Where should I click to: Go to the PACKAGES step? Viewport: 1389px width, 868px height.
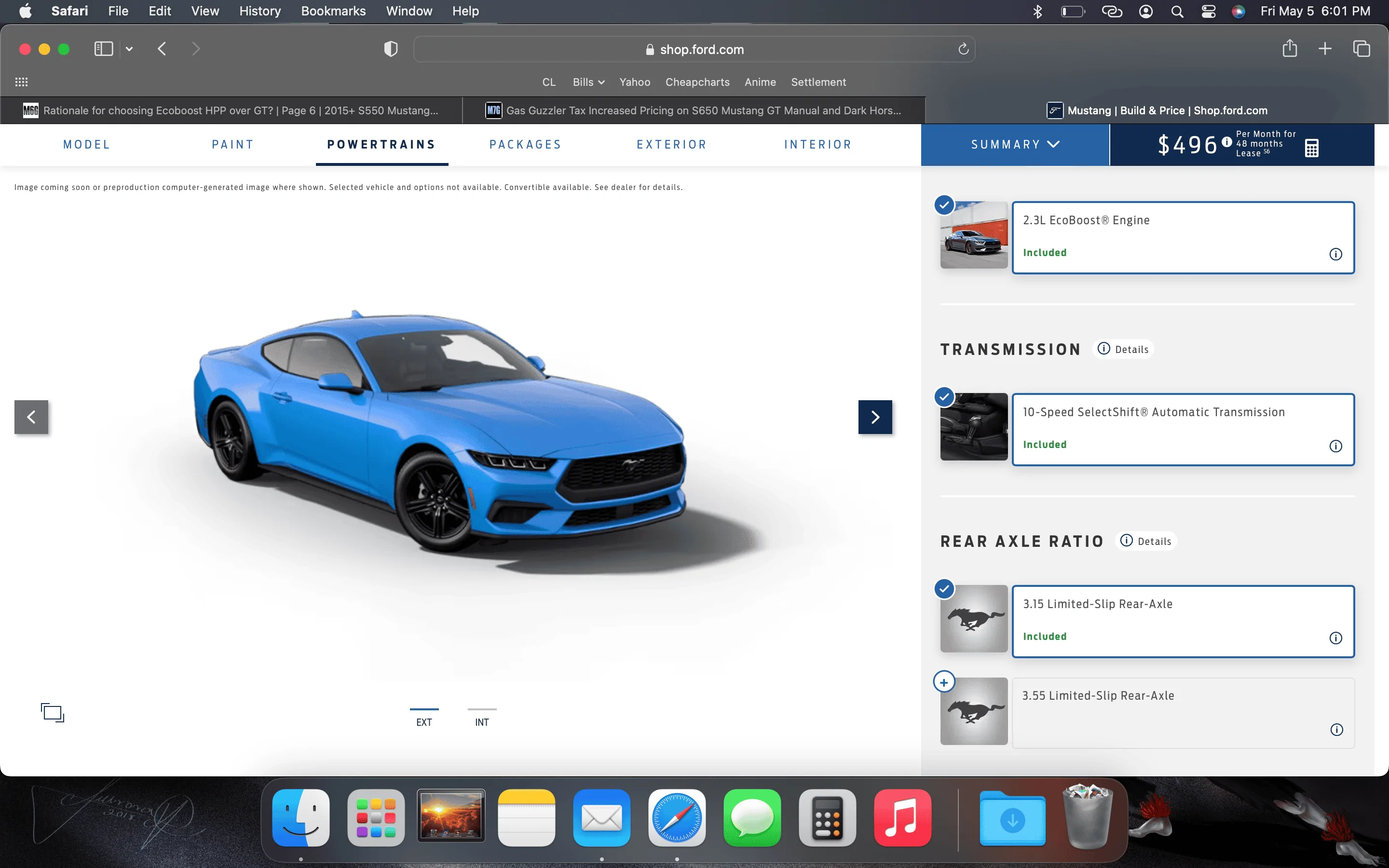click(525, 145)
